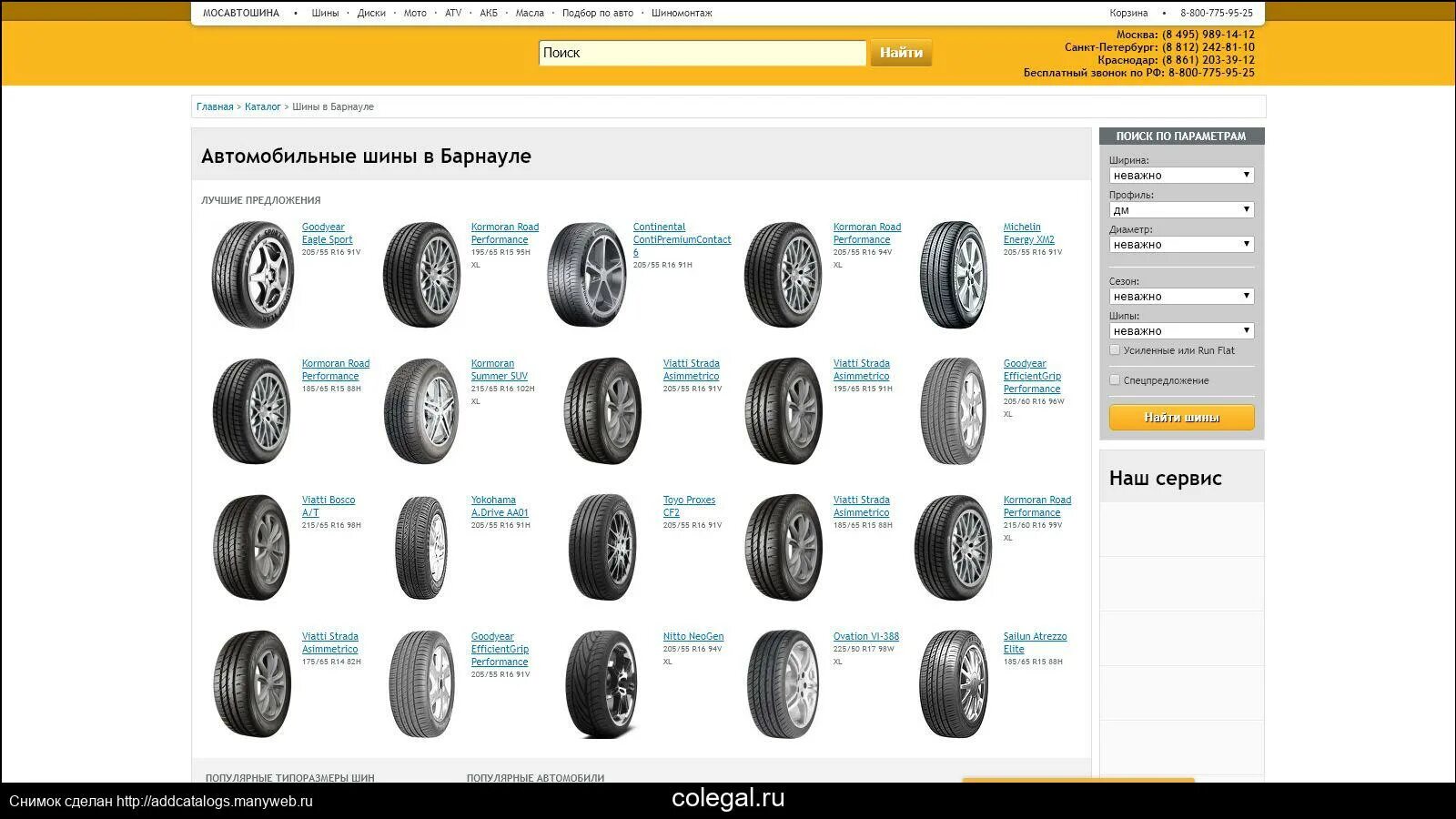The image size is (1456, 819).
Task: Click the Goodyear Eagle Sport tire image
Action: (252, 274)
